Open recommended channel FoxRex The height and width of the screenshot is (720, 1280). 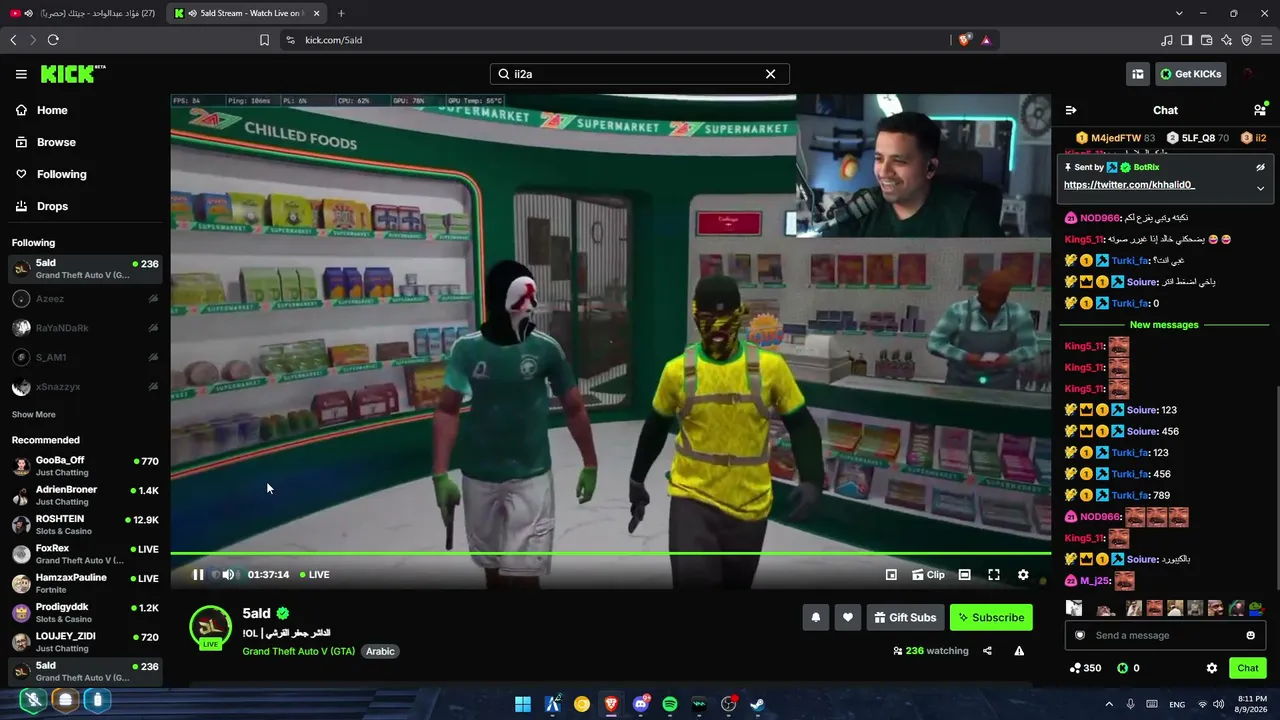point(85,554)
